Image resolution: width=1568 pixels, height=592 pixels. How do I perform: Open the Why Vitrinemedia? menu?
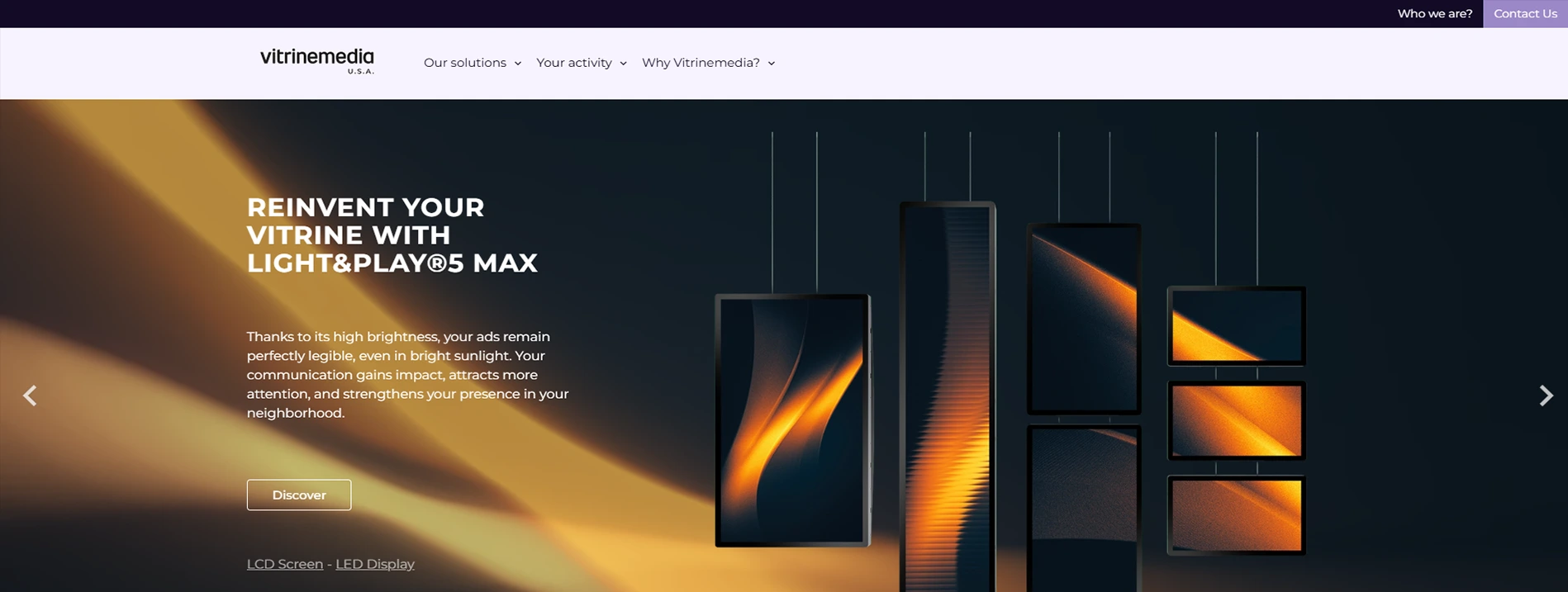tap(701, 63)
